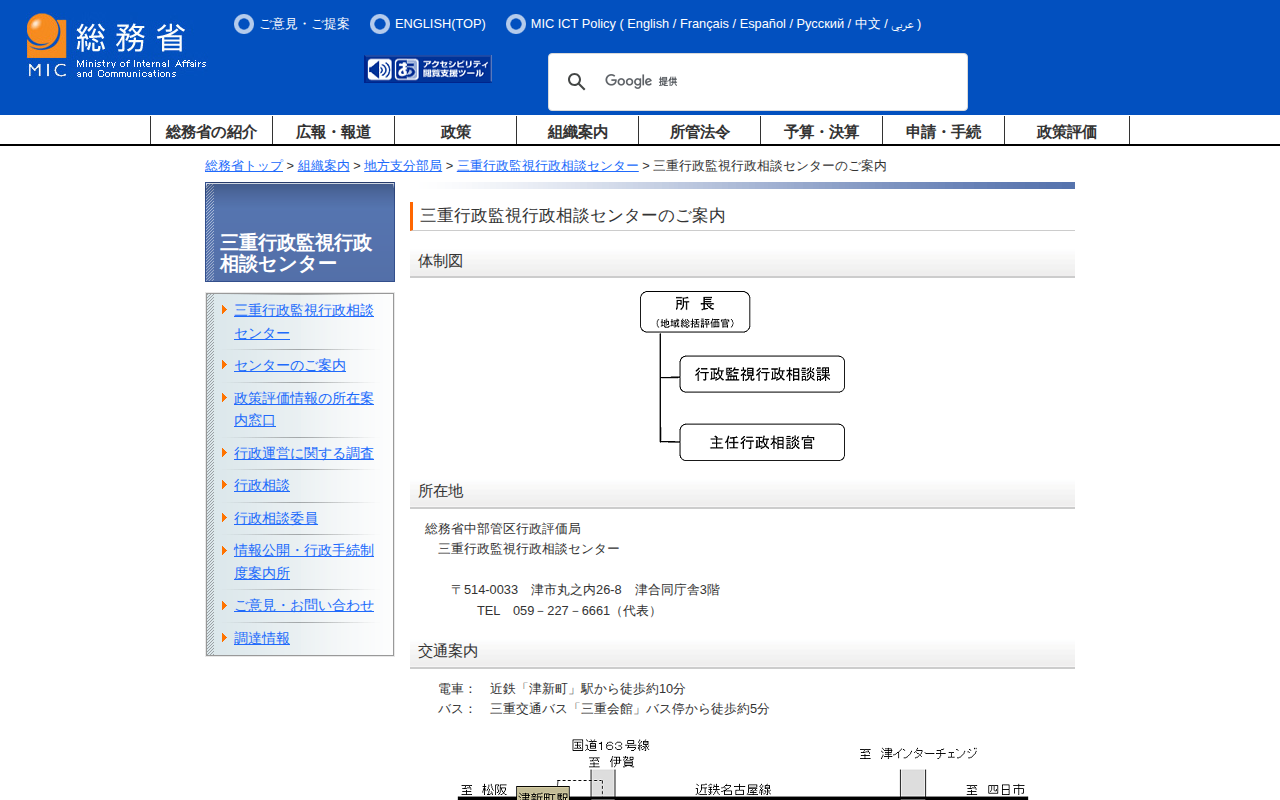Viewport: 1280px width, 800px height.
Task: Go to 申請・手続 navigation item
Action: tap(943, 131)
